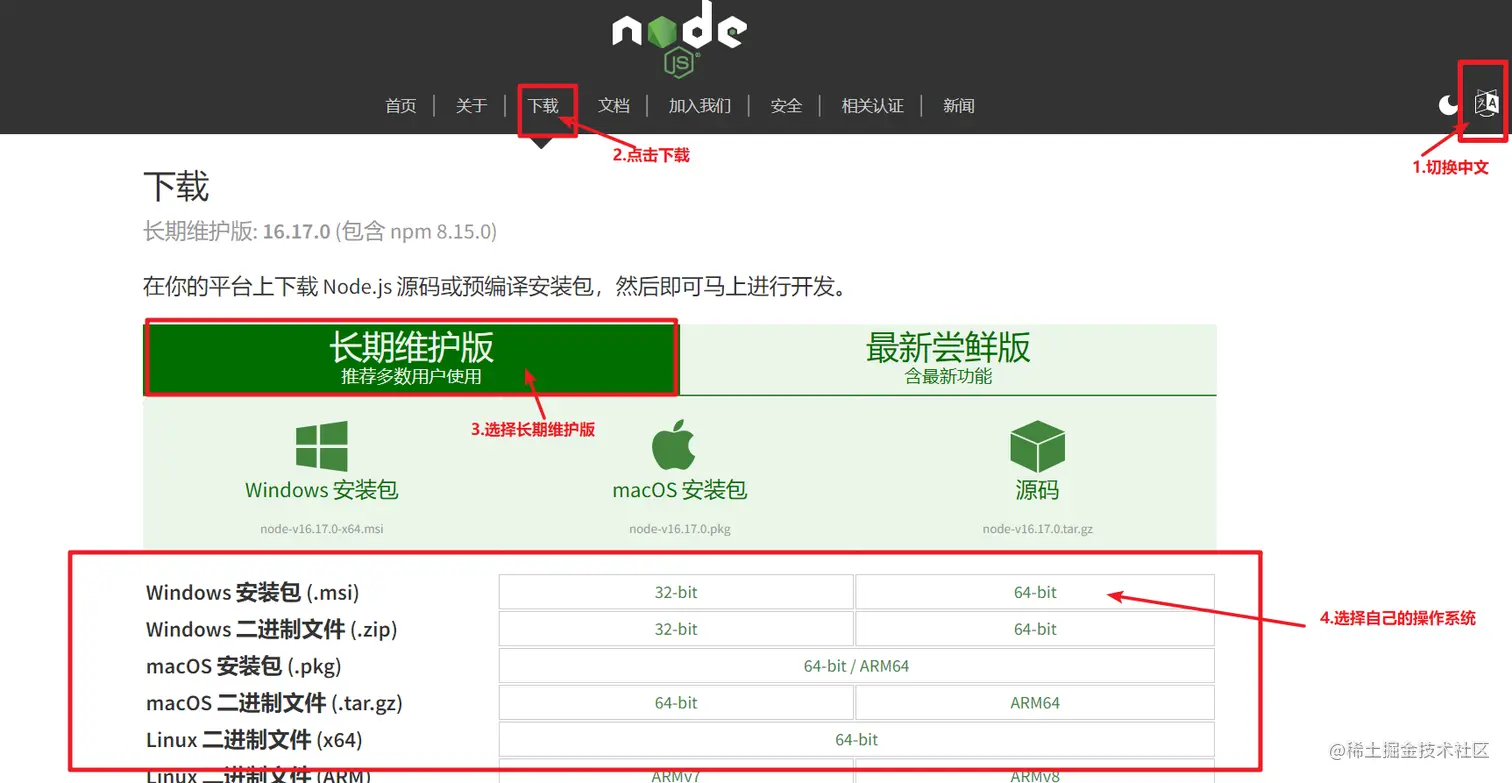Image resolution: width=1512 pixels, height=783 pixels.
Task: Select the 长期维护版 tab
Action: click(x=412, y=358)
